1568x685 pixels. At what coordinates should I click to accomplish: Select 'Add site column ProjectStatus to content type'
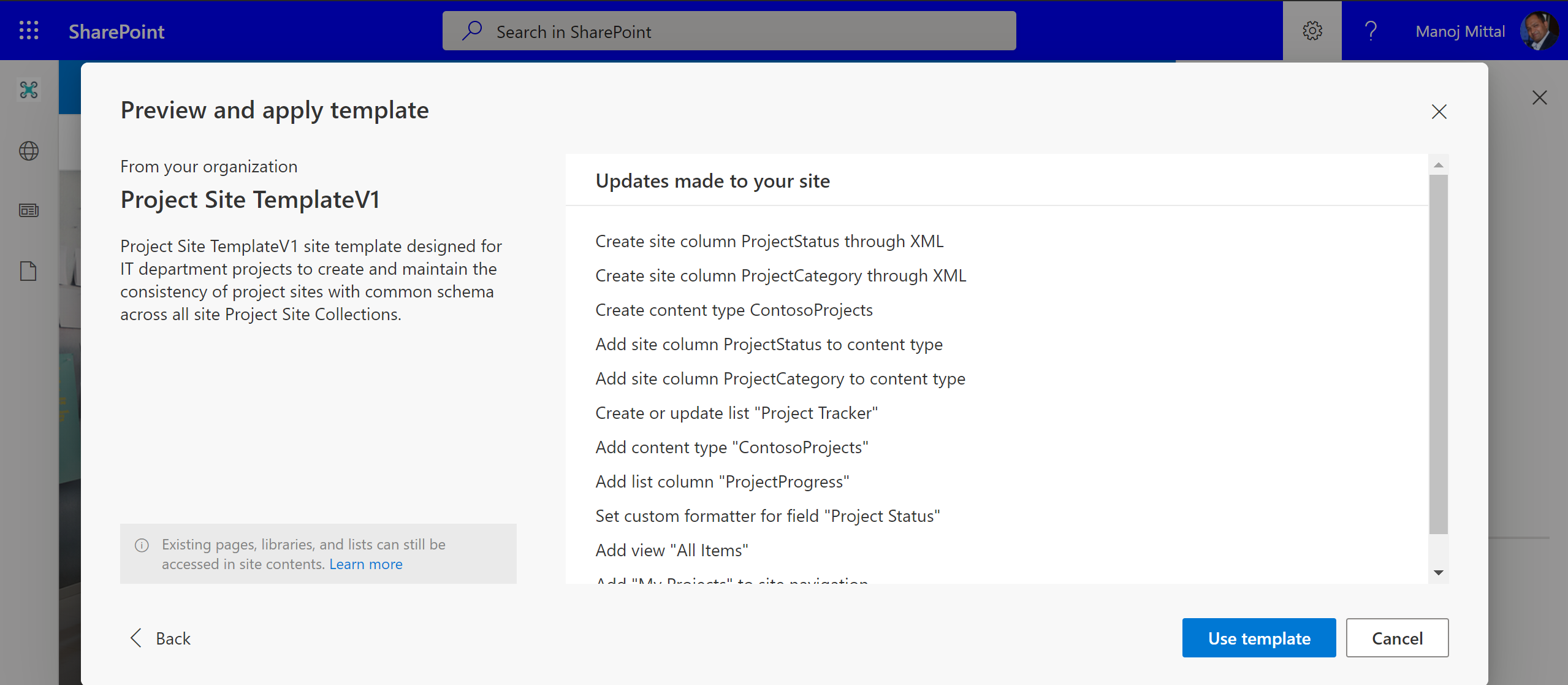pos(769,345)
